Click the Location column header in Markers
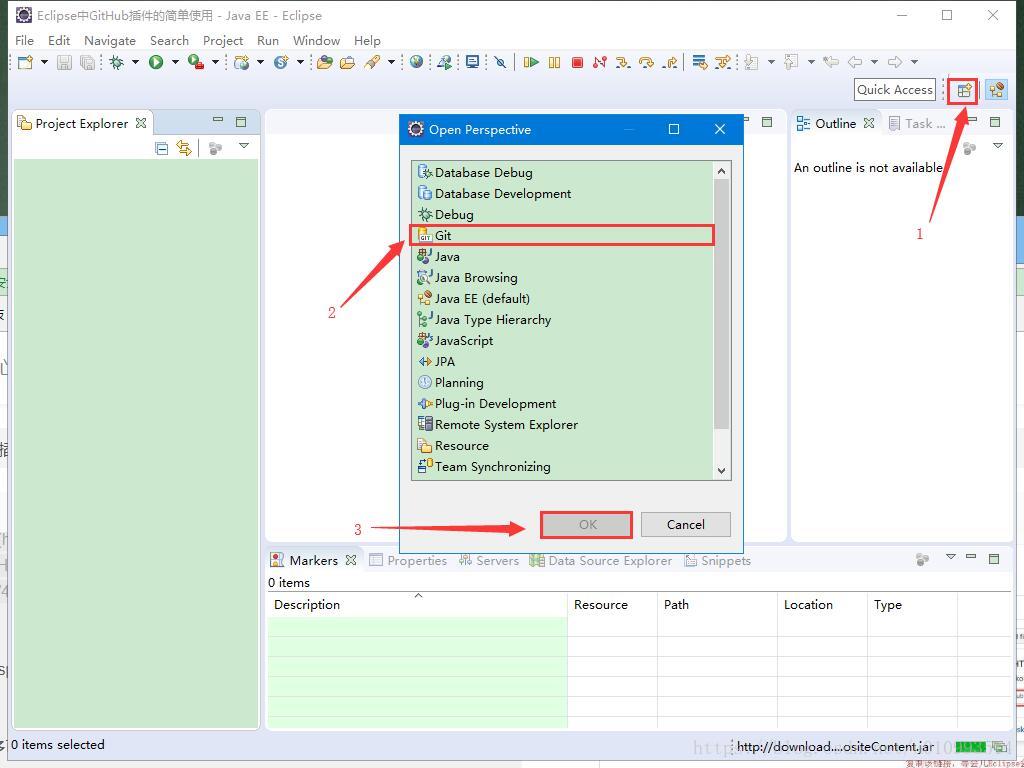The image size is (1024, 768). pos(822,604)
